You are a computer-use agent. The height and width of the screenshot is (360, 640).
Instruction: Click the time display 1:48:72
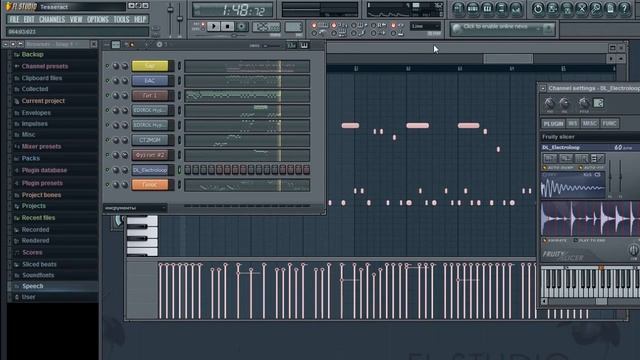coord(233,10)
